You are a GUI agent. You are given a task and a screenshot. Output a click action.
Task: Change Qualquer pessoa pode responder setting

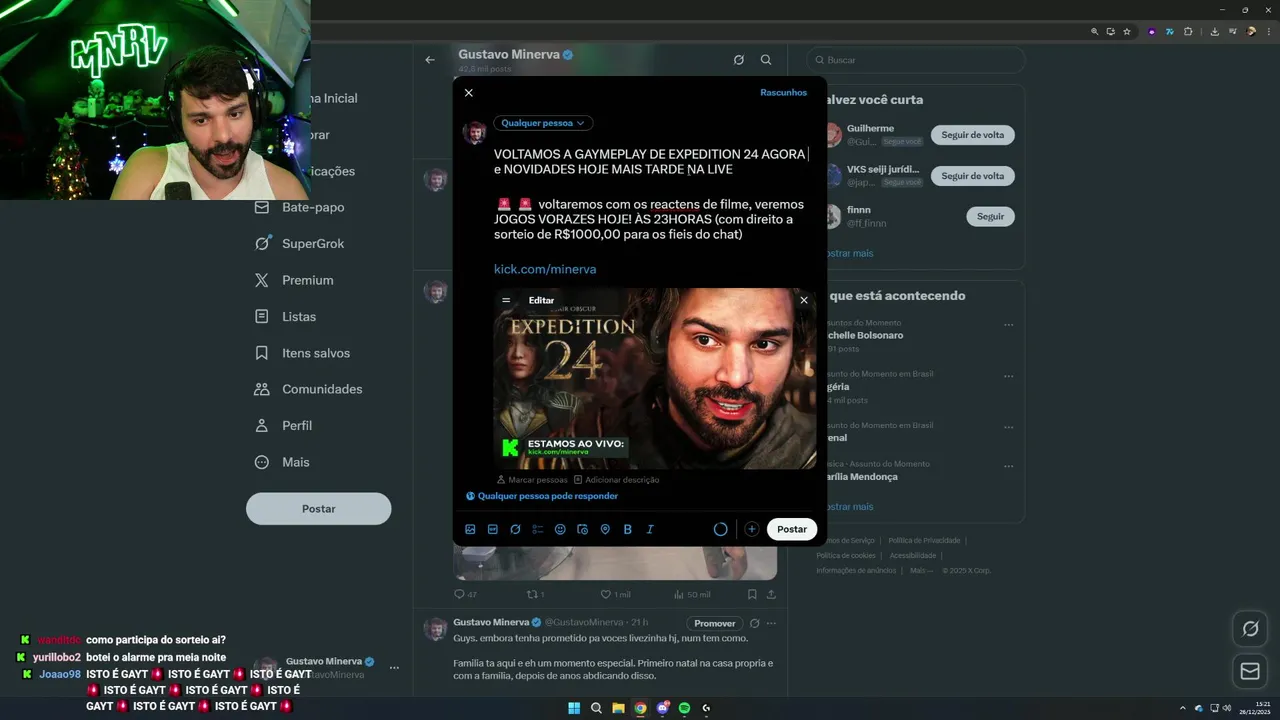[x=542, y=496]
